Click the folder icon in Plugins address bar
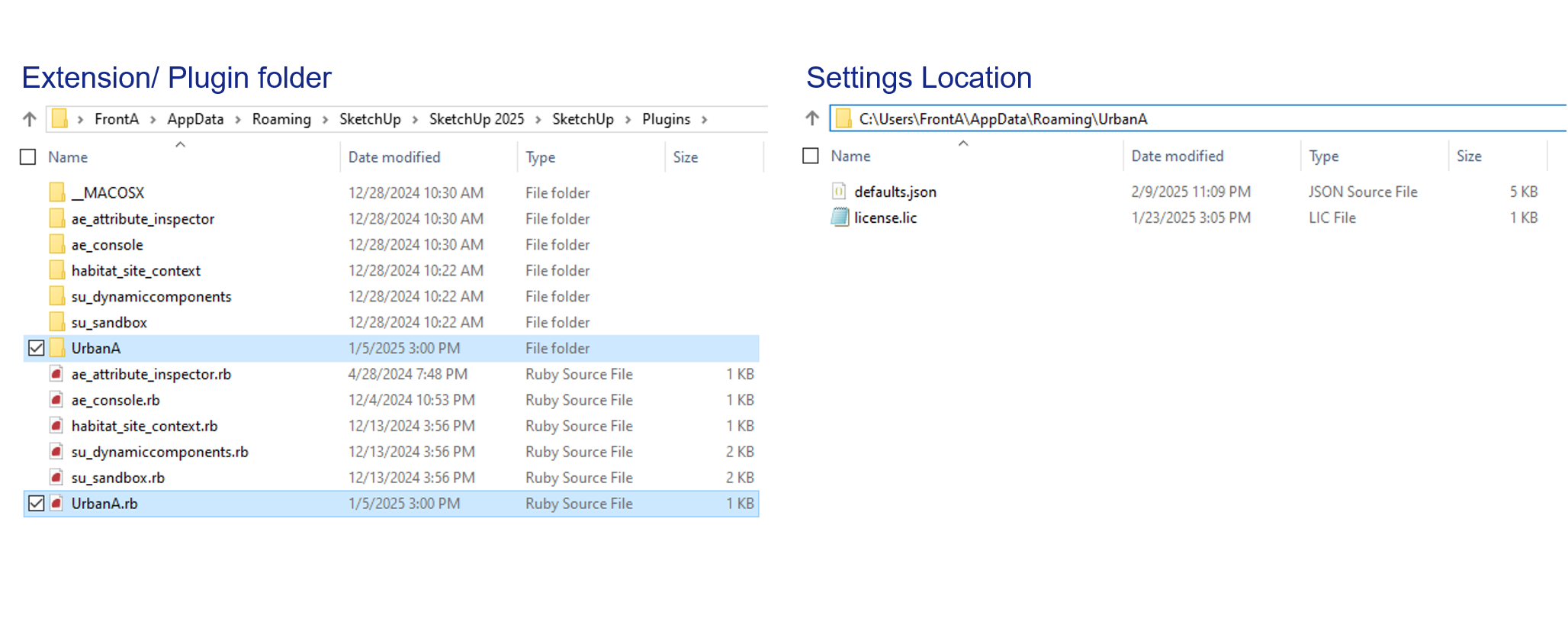The height and width of the screenshot is (619, 1568). (59, 118)
